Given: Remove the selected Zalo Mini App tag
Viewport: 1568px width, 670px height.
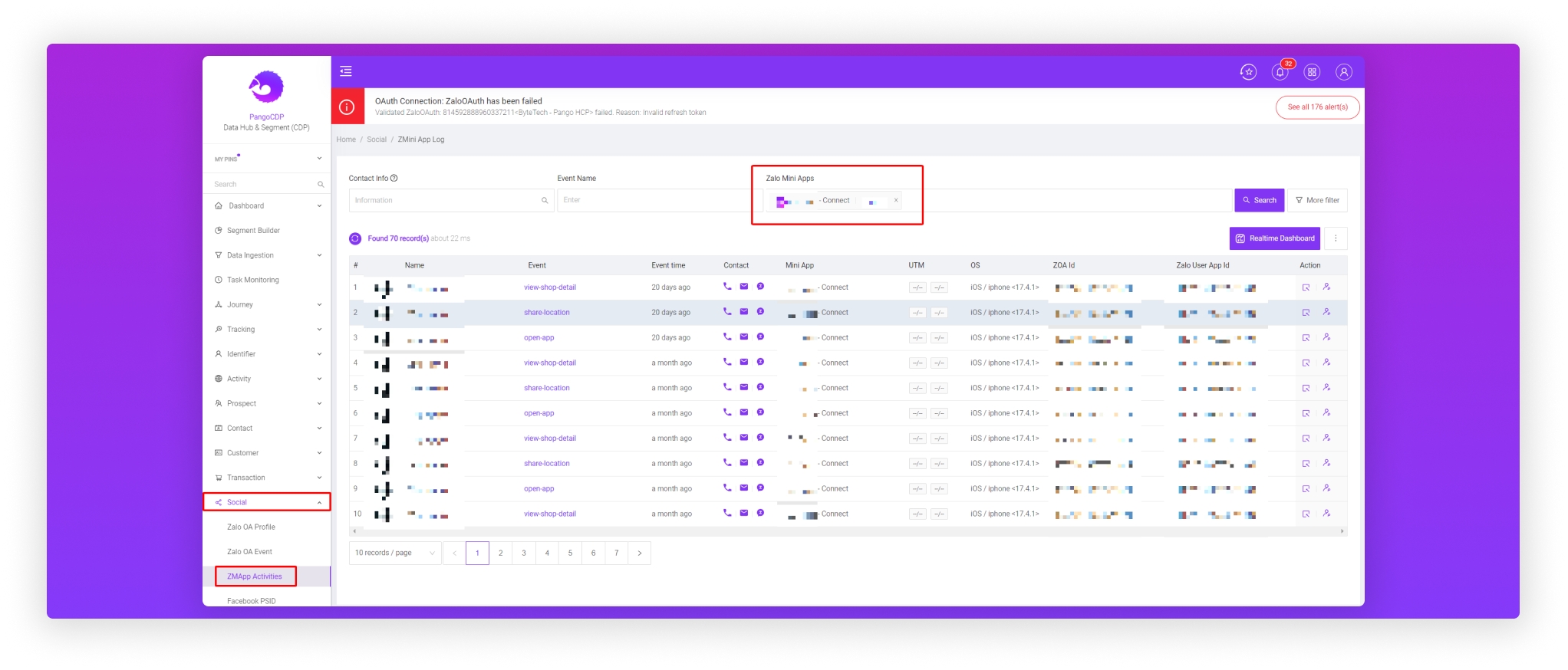Looking at the screenshot, I should tap(895, 201).
